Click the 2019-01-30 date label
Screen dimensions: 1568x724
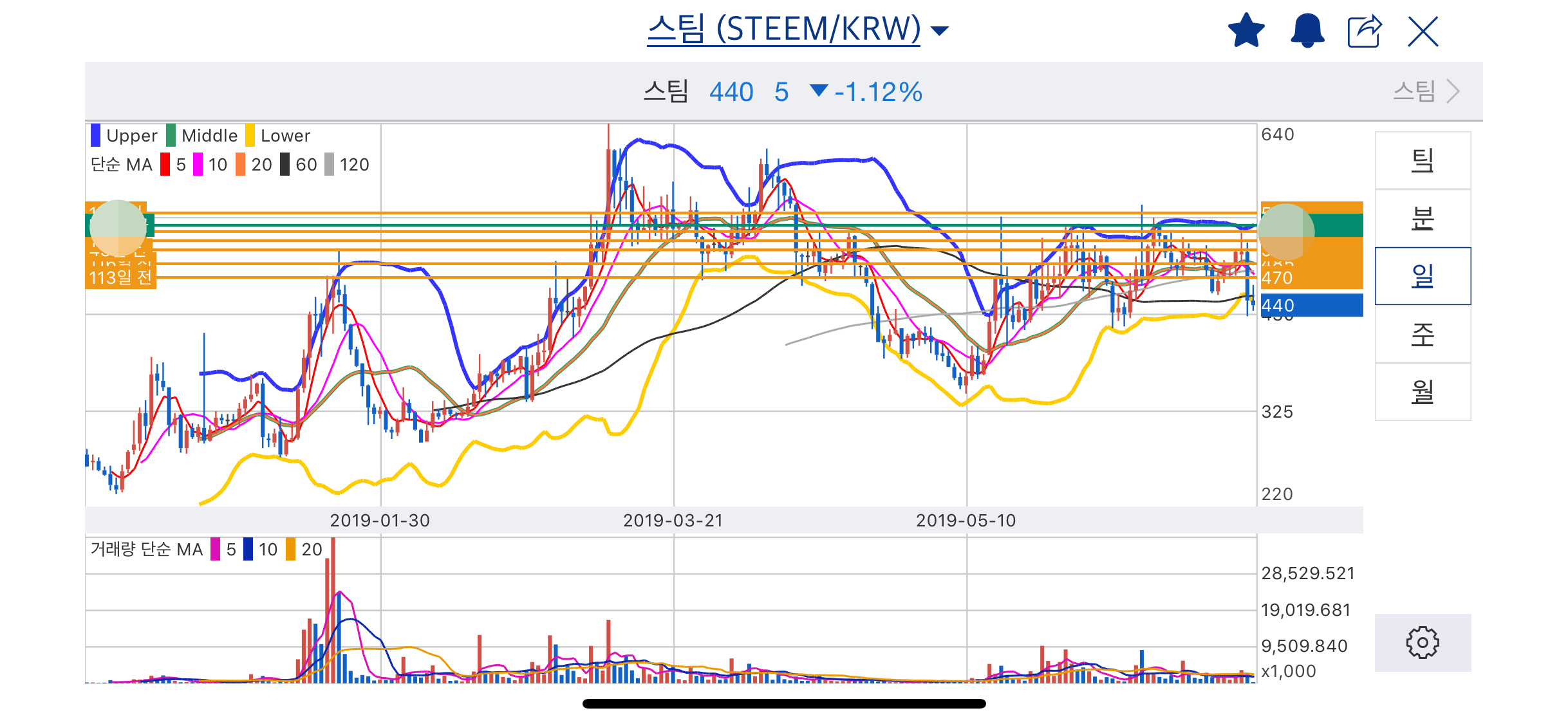point(380,520)
